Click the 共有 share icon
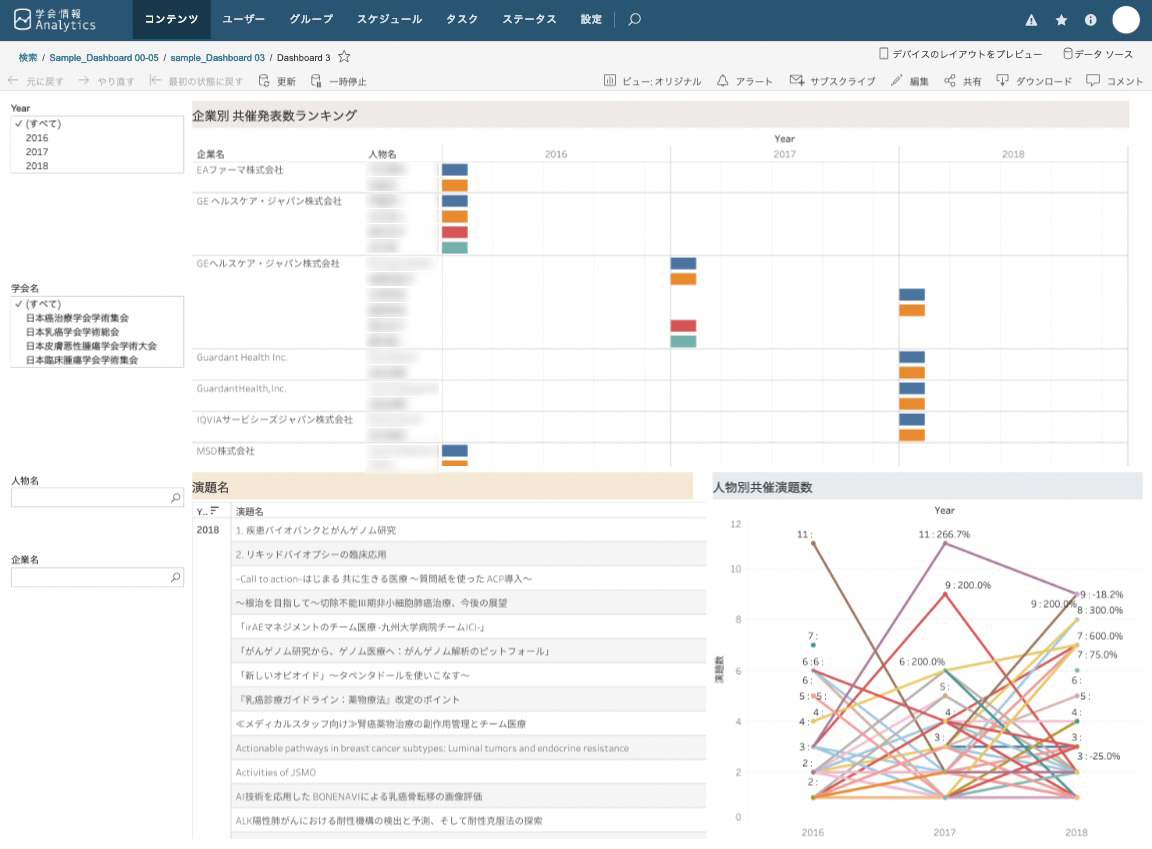 click(950, 81)
